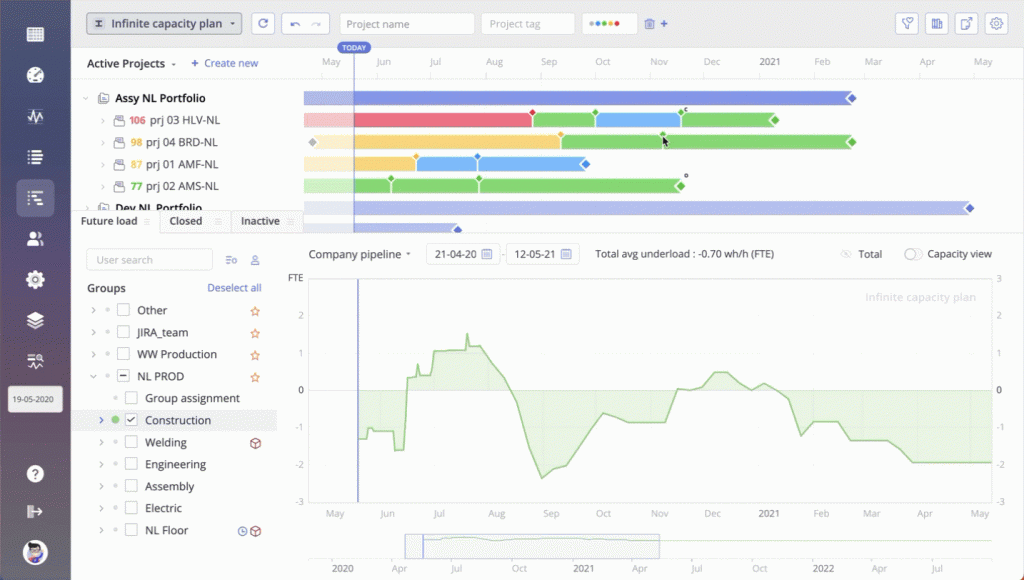
Task: Open the Infinite capacity plan dropdown
Action: [x=163, y=23]
